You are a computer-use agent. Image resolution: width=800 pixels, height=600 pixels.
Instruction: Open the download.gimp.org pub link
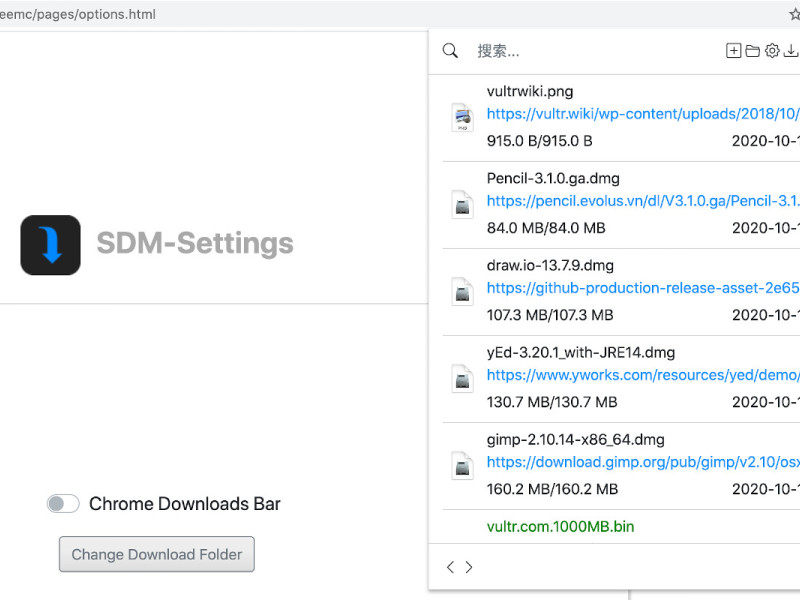[x=643, y=462]
